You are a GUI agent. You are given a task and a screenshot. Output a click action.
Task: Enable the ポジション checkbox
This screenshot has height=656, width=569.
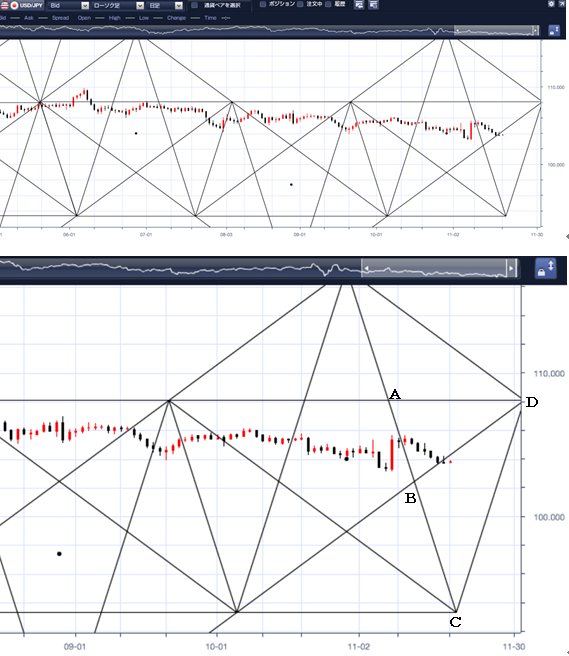[x=263, y=4]
